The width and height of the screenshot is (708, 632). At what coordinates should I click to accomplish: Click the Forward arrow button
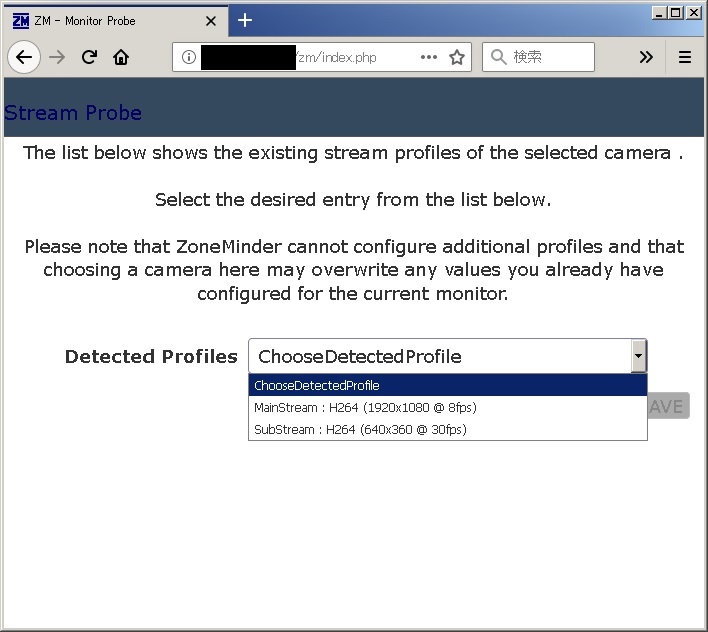pyautogui.click(x=57, y=57)
